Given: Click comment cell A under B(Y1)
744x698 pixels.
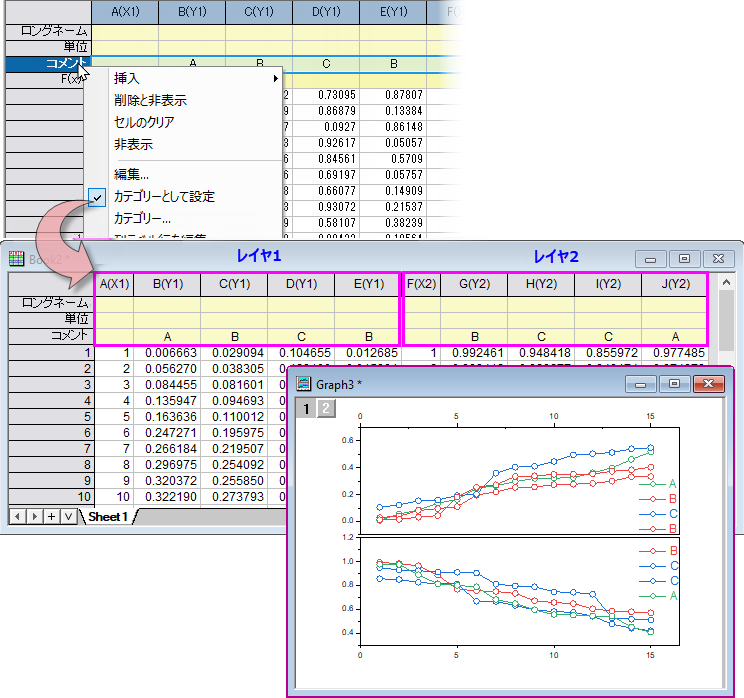Looking at the screenshot, I should pos(167,336).
